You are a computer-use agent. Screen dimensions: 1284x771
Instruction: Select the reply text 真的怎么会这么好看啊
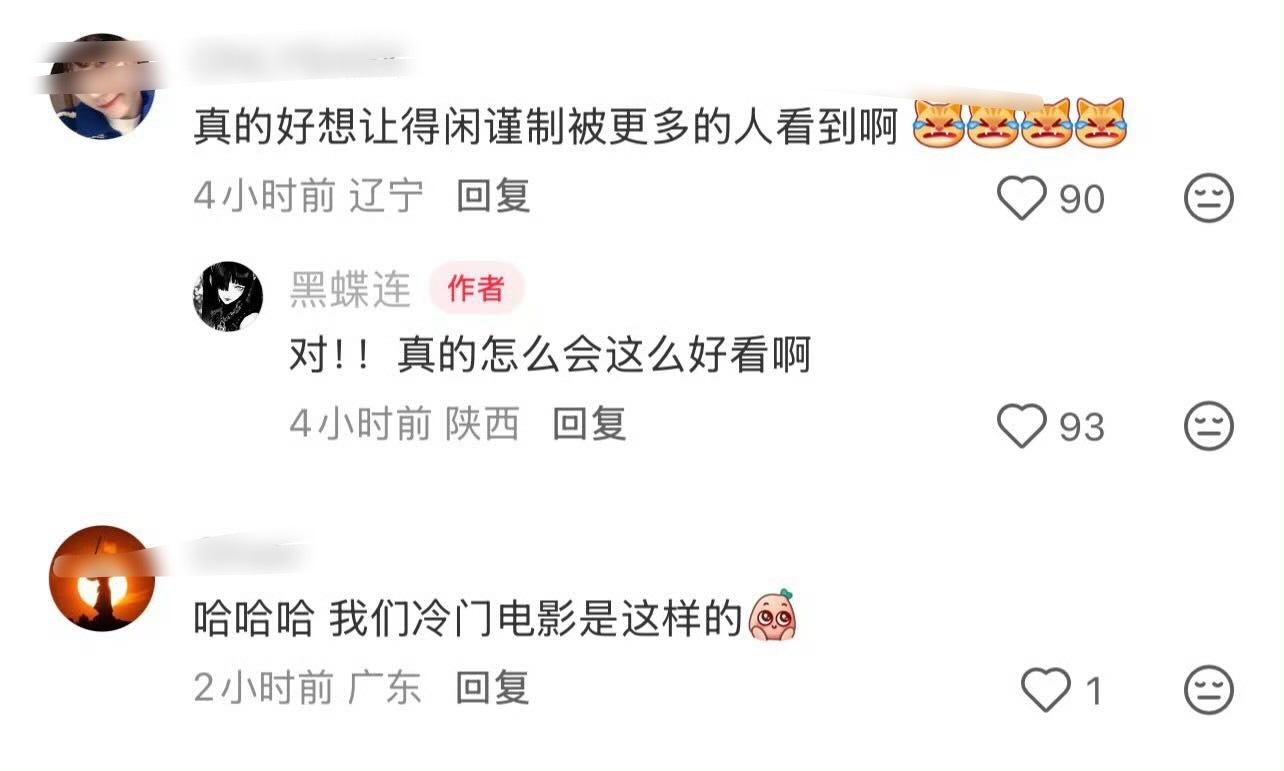pos(604,356)
